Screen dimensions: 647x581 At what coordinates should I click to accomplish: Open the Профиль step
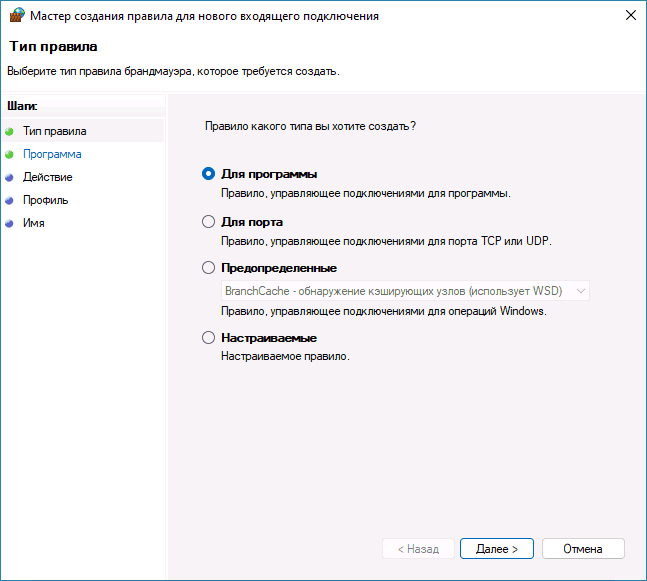(46, 200)
